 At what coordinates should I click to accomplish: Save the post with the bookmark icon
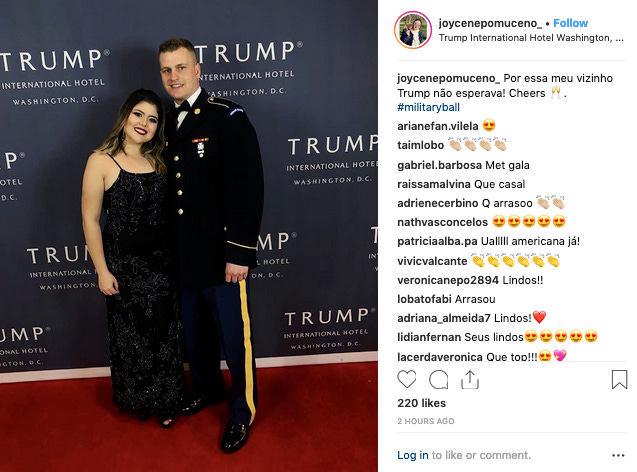619,380
